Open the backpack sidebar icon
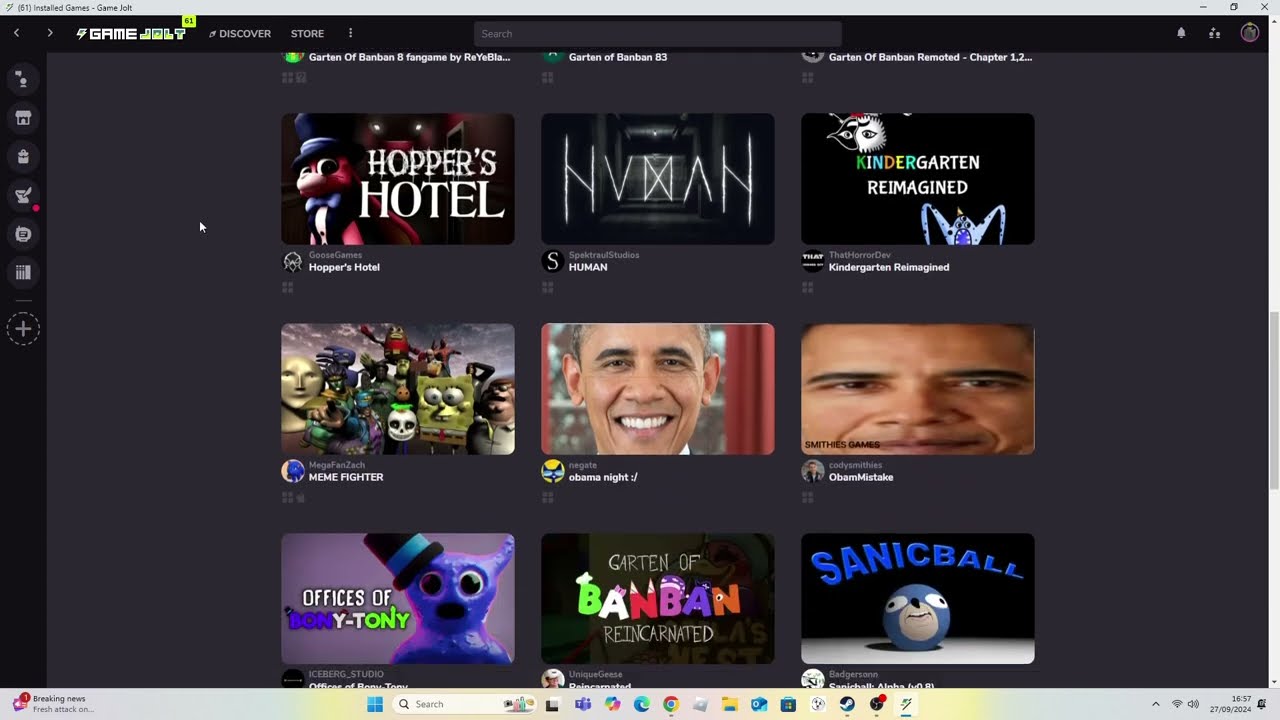This screenshot has height=720, width=1280. point(23,157)
